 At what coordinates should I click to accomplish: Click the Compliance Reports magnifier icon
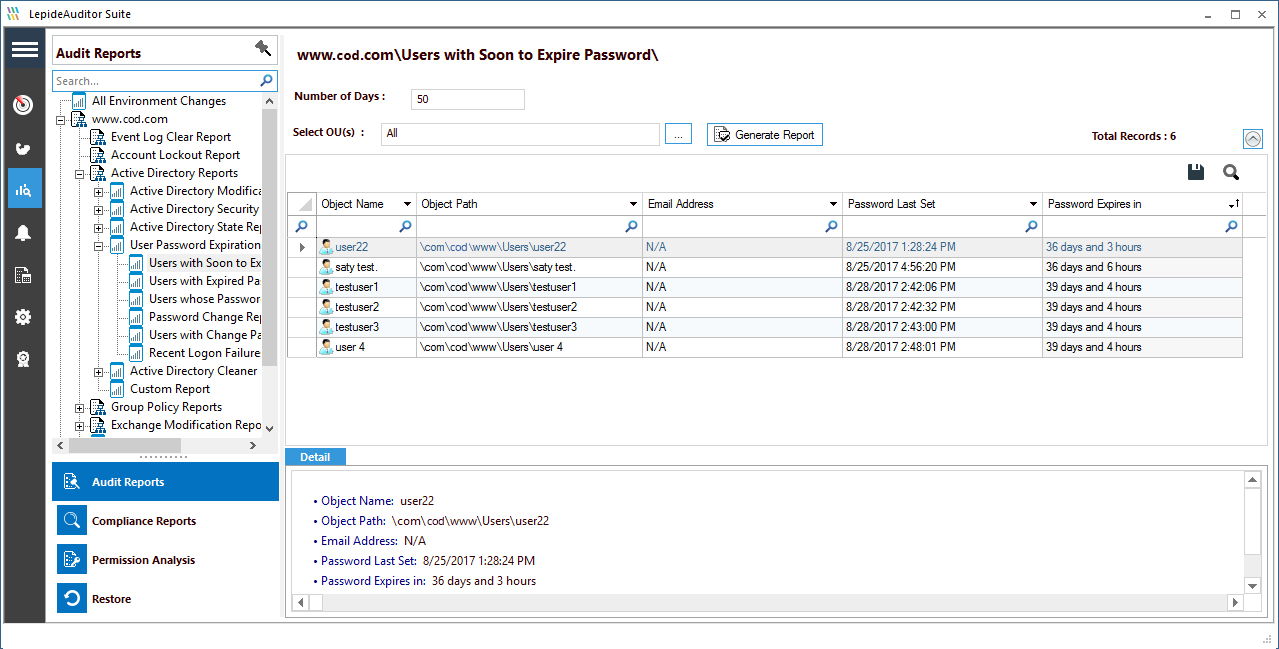(72, 521)
